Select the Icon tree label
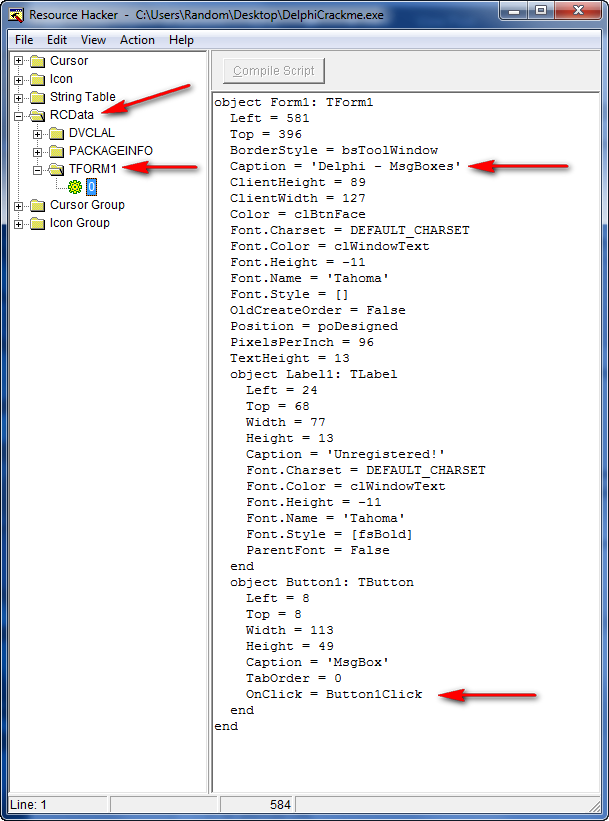 (x=61, y=79)
